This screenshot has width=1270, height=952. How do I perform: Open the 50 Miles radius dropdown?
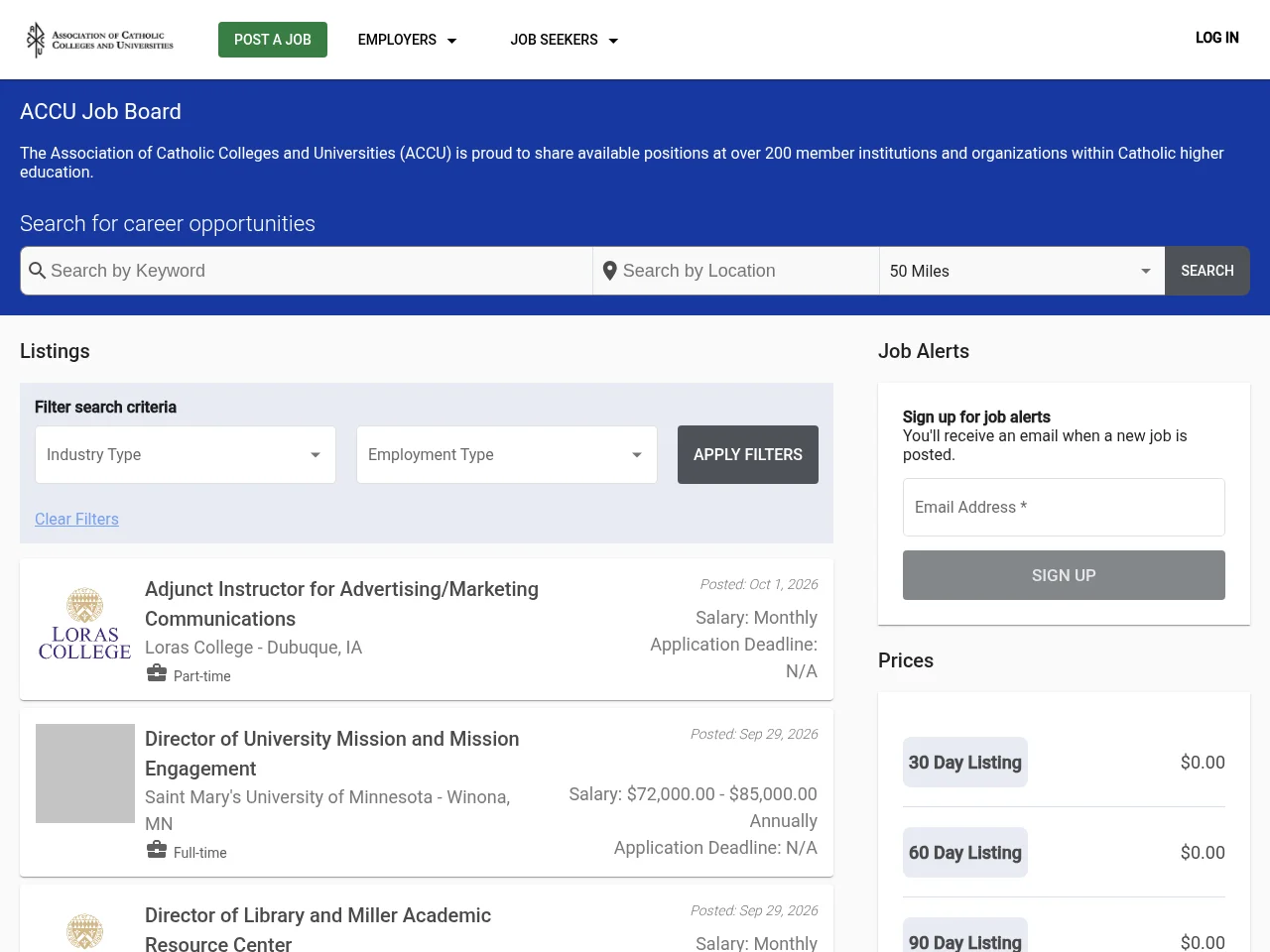(x=1022, y=271)
